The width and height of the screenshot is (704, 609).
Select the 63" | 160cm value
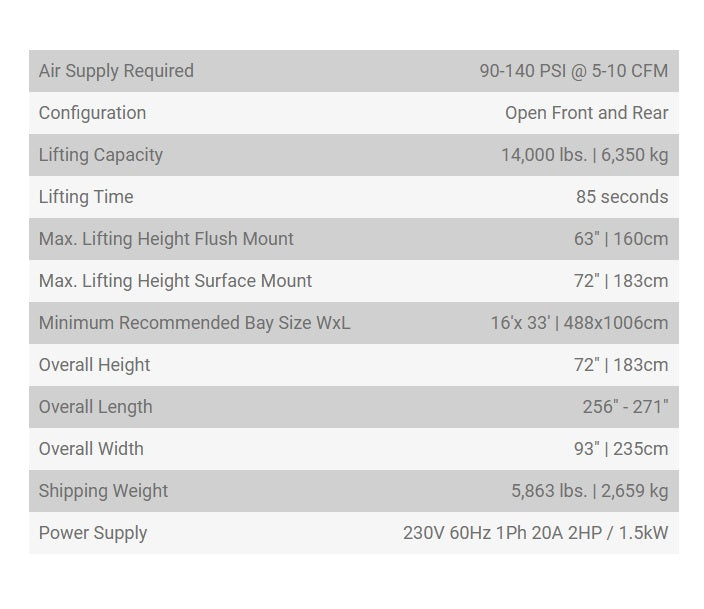click(x=620, y=239)
